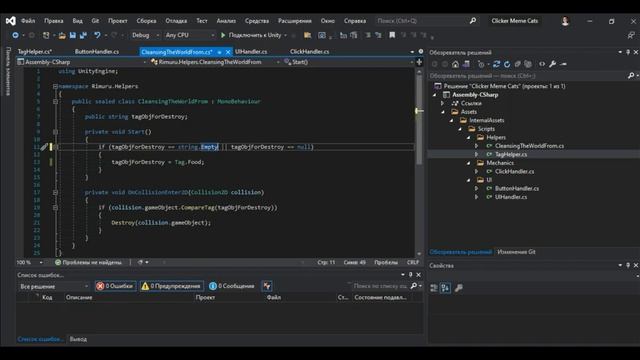Open the Git menu
The image size is (640, 360).
point(95,21)
